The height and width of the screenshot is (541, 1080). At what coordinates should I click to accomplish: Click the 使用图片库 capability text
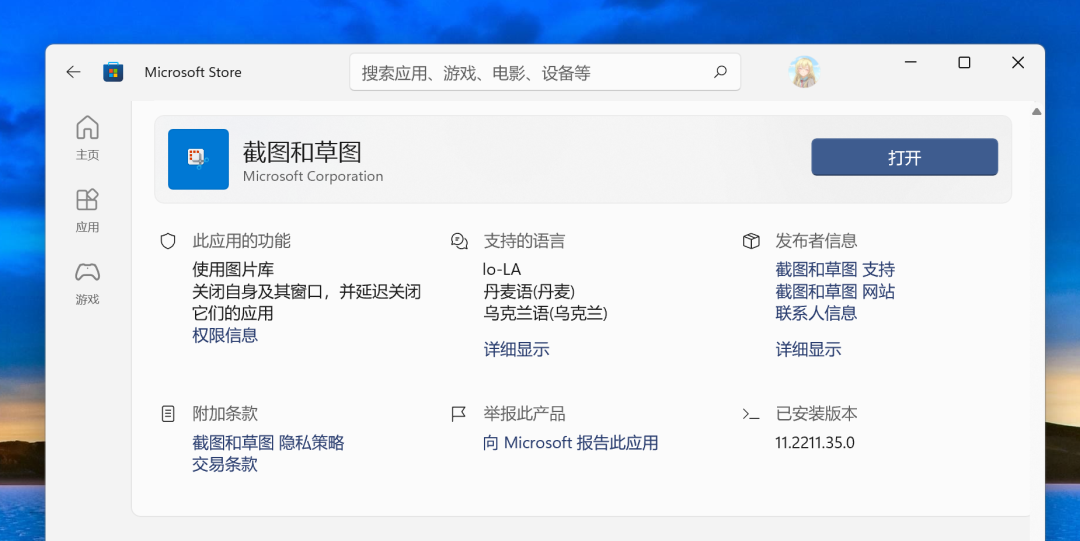233,269
